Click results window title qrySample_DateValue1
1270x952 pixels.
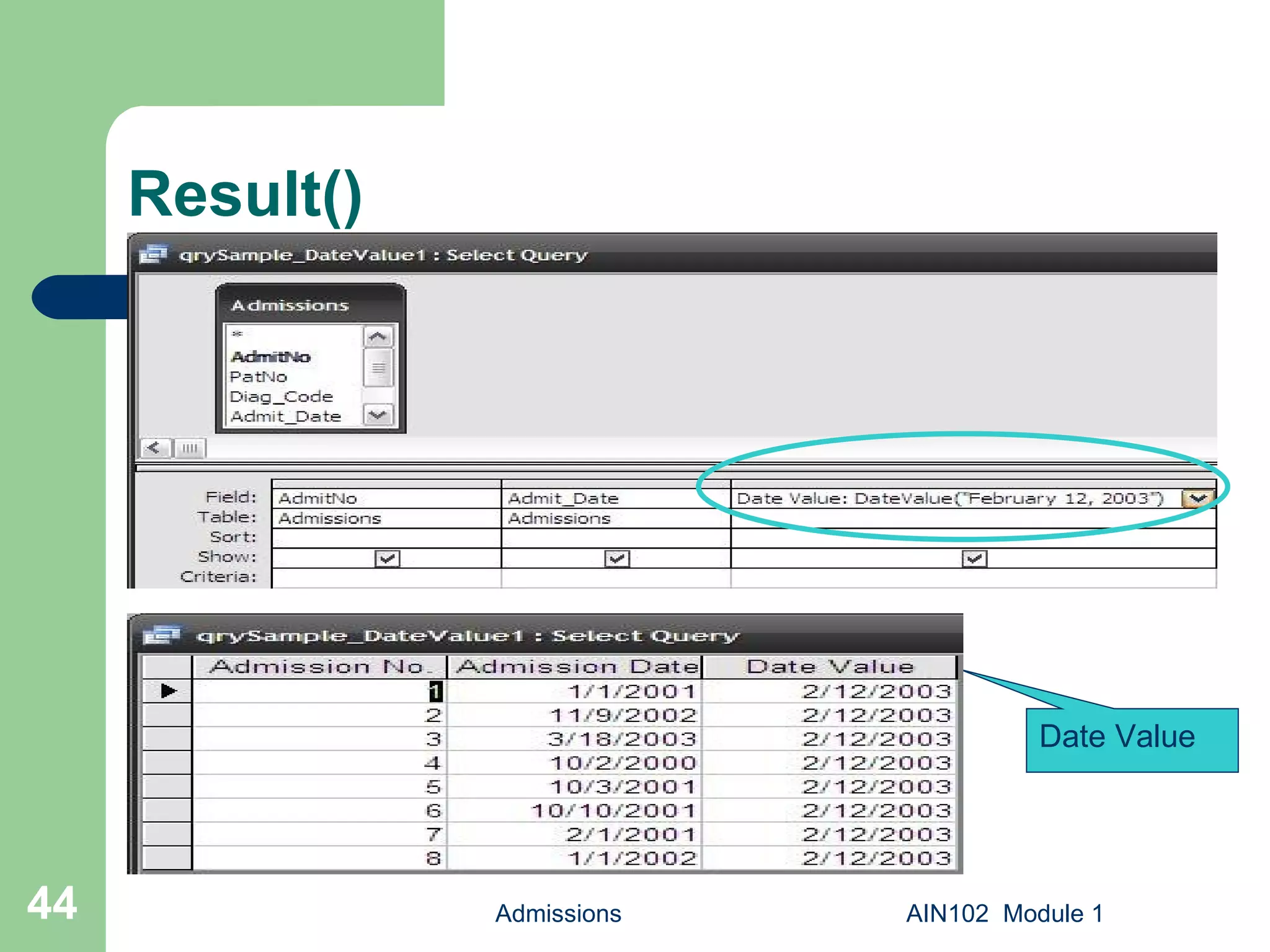click(x=468, y=636)
